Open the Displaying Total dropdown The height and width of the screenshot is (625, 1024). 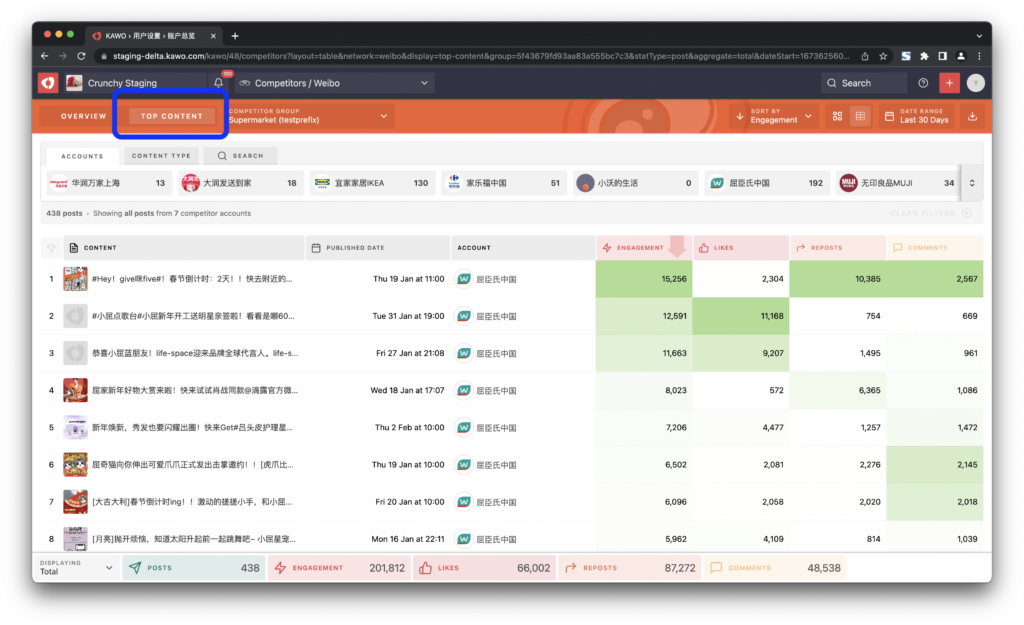[x=76, y=568]
